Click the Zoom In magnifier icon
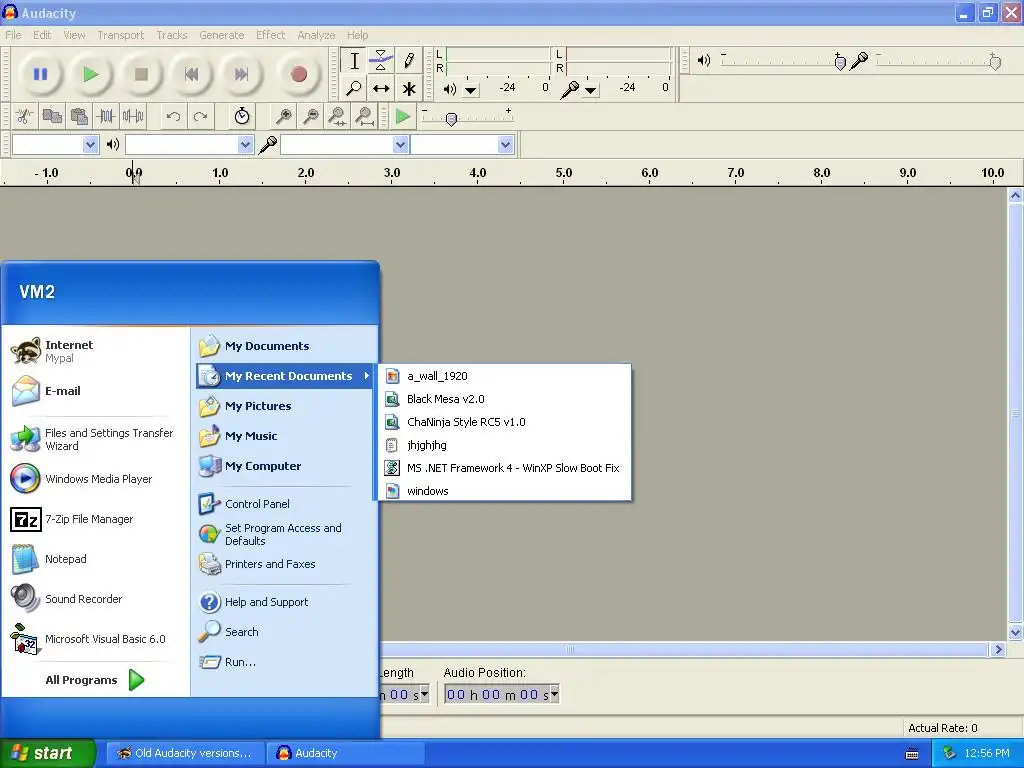Viewport: 1024px width, 768px height. point(283,117)
